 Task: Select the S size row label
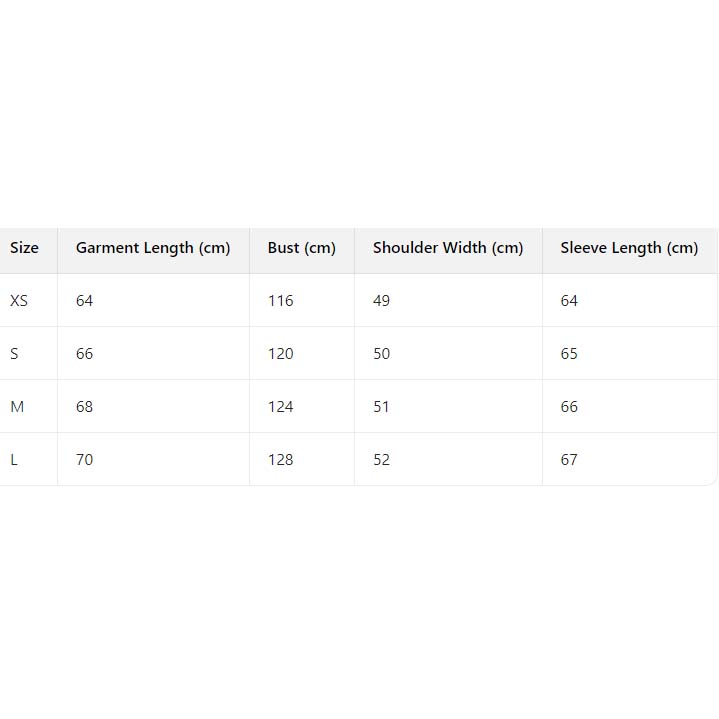coord(14,354)
